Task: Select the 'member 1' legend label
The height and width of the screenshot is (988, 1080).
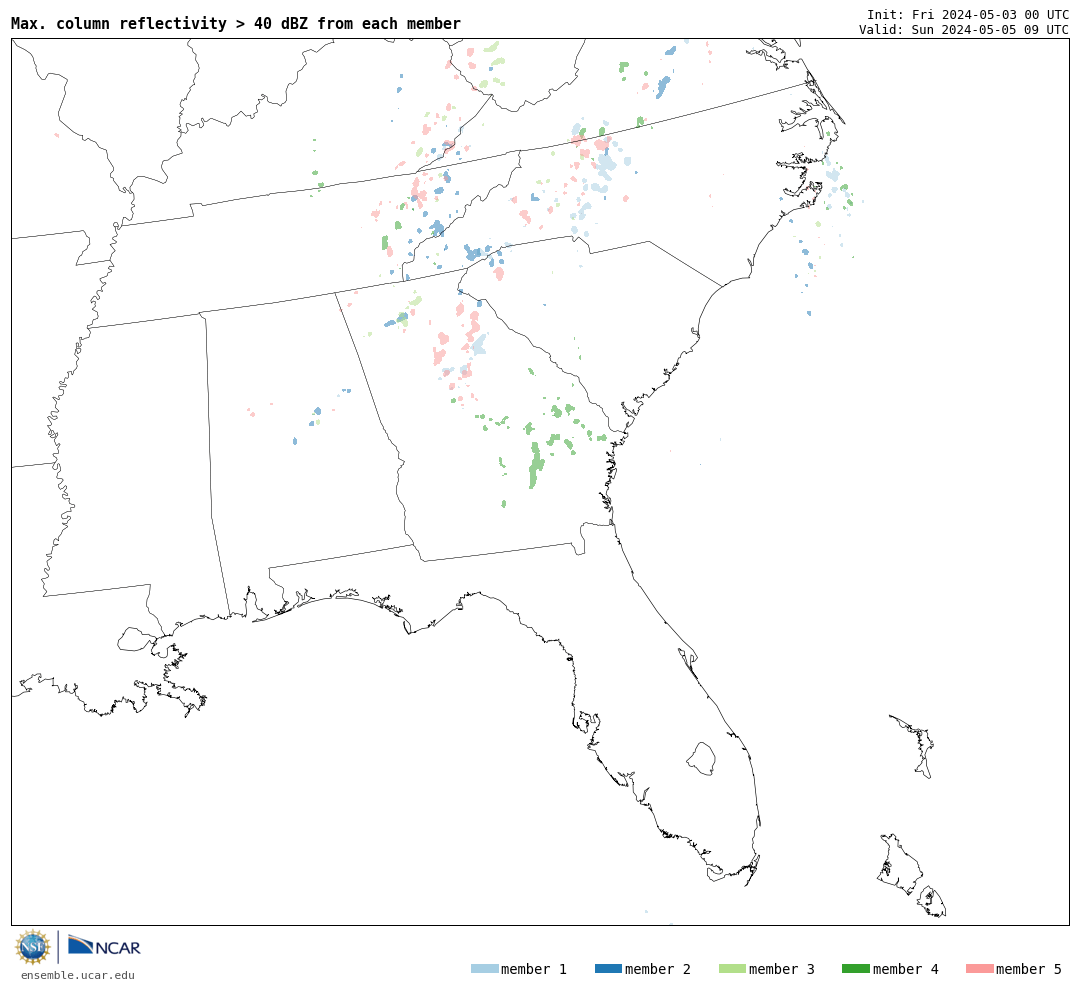Action: point(534,969)
